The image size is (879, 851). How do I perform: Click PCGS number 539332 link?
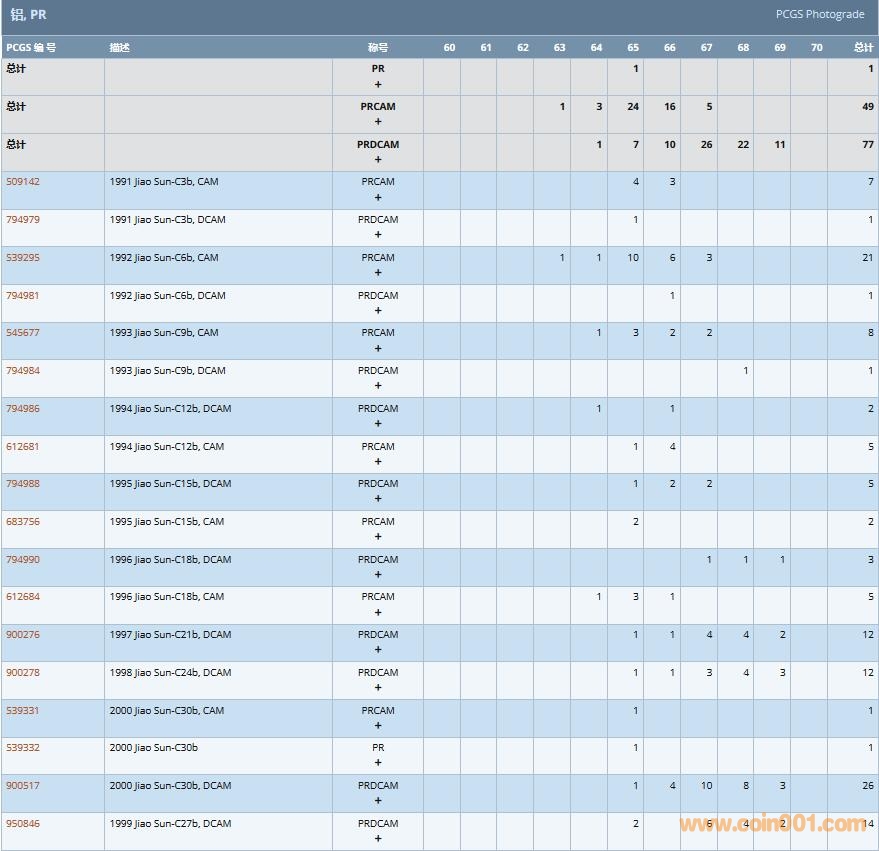pyautogui.click(x=23, y=748)
